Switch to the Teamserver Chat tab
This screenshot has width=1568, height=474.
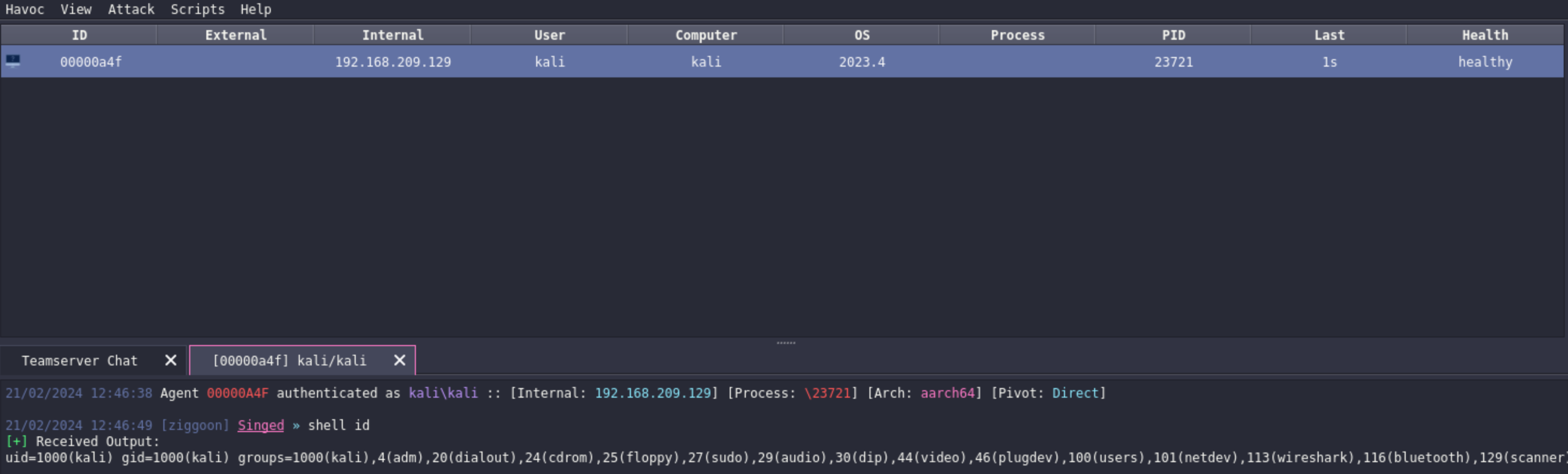(x=80, y=361)
